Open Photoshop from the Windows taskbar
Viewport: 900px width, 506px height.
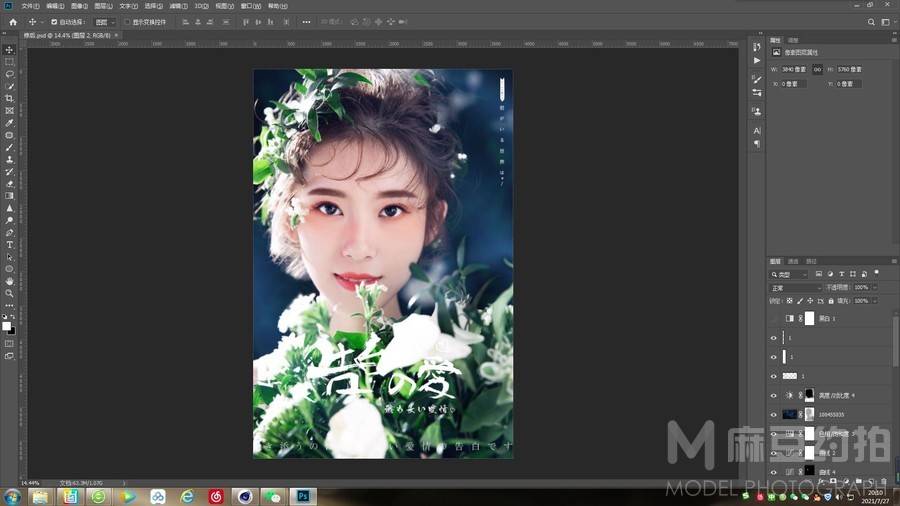302,496
